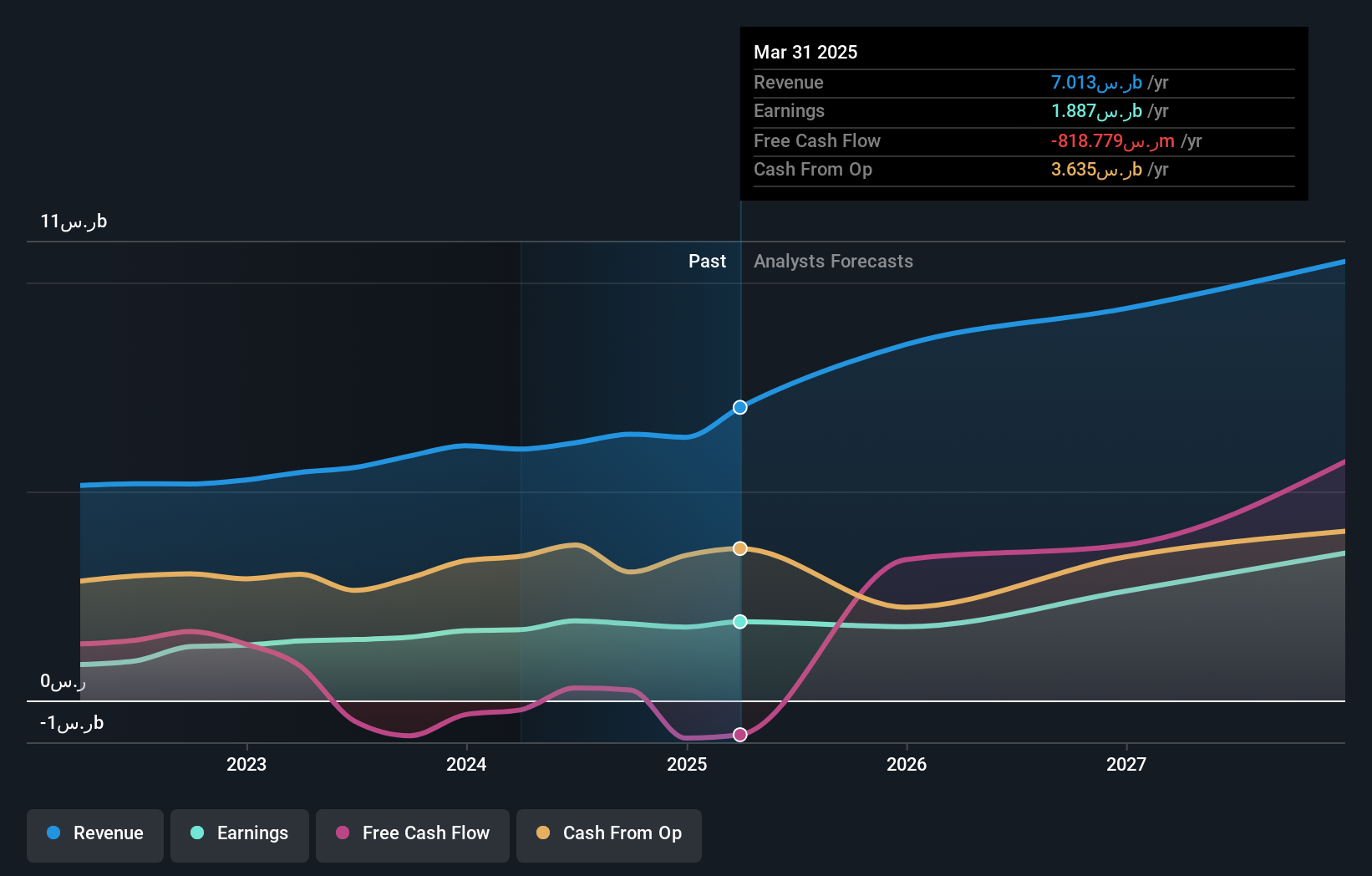
Task: Switch to the Past section of the chart
Action: tap(708, 261)
